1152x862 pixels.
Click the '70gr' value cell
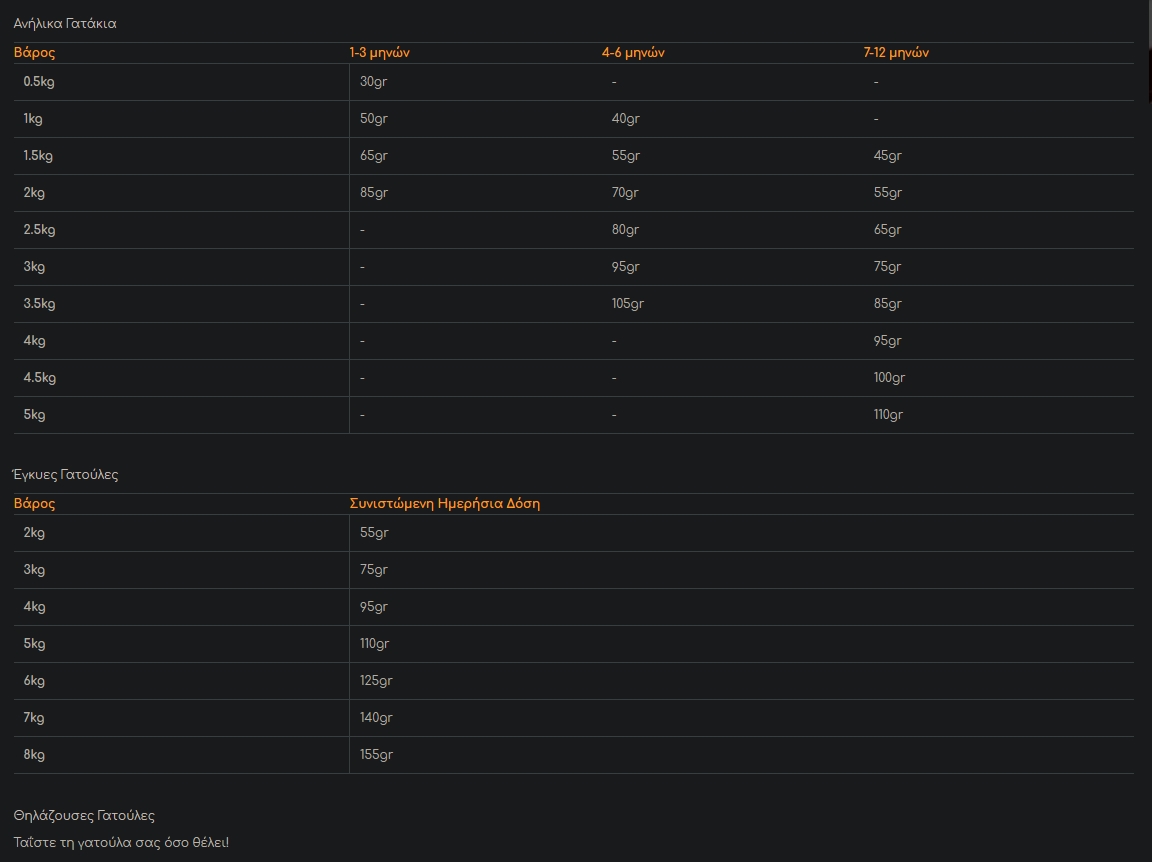(x=624, y=193)
